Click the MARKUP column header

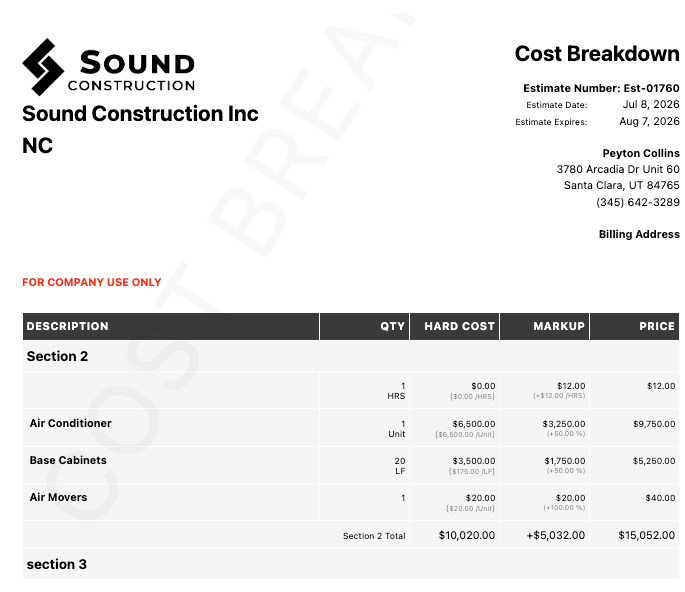coord(558,326)
